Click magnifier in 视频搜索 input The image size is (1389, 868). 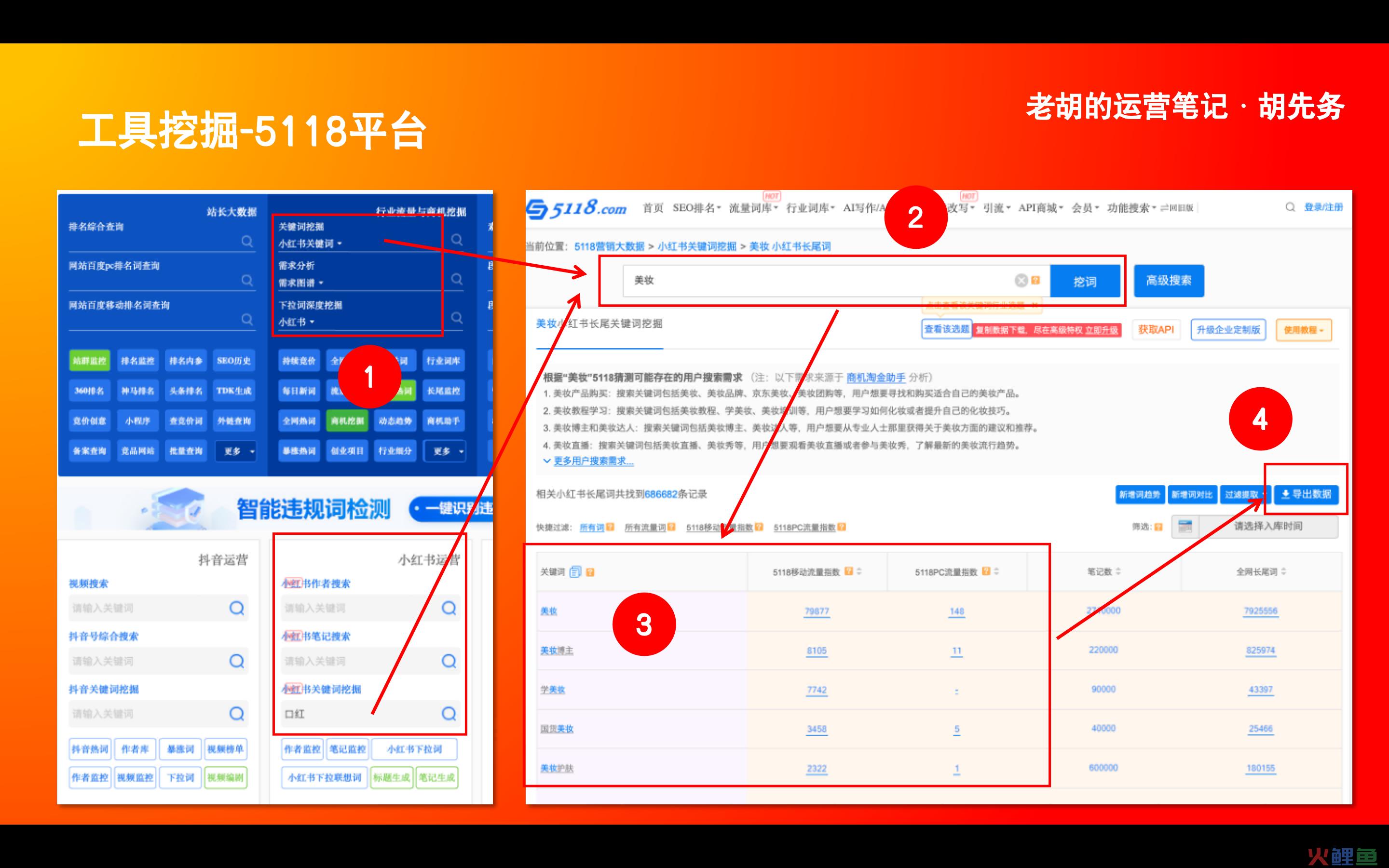point(236,608)
